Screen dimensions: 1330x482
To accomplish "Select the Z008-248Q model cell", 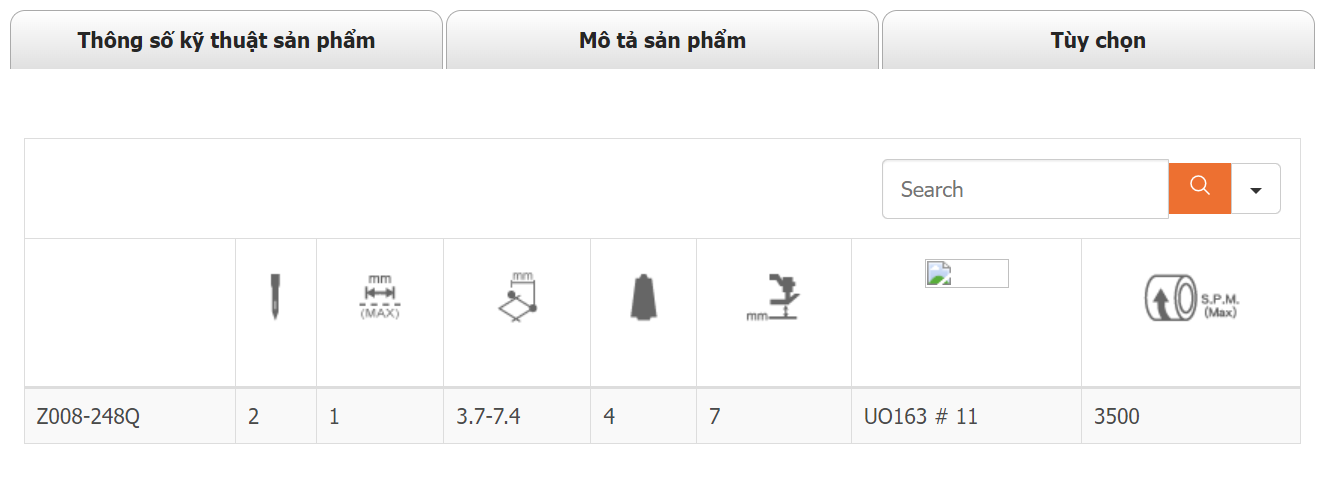I will coord(130,416).
